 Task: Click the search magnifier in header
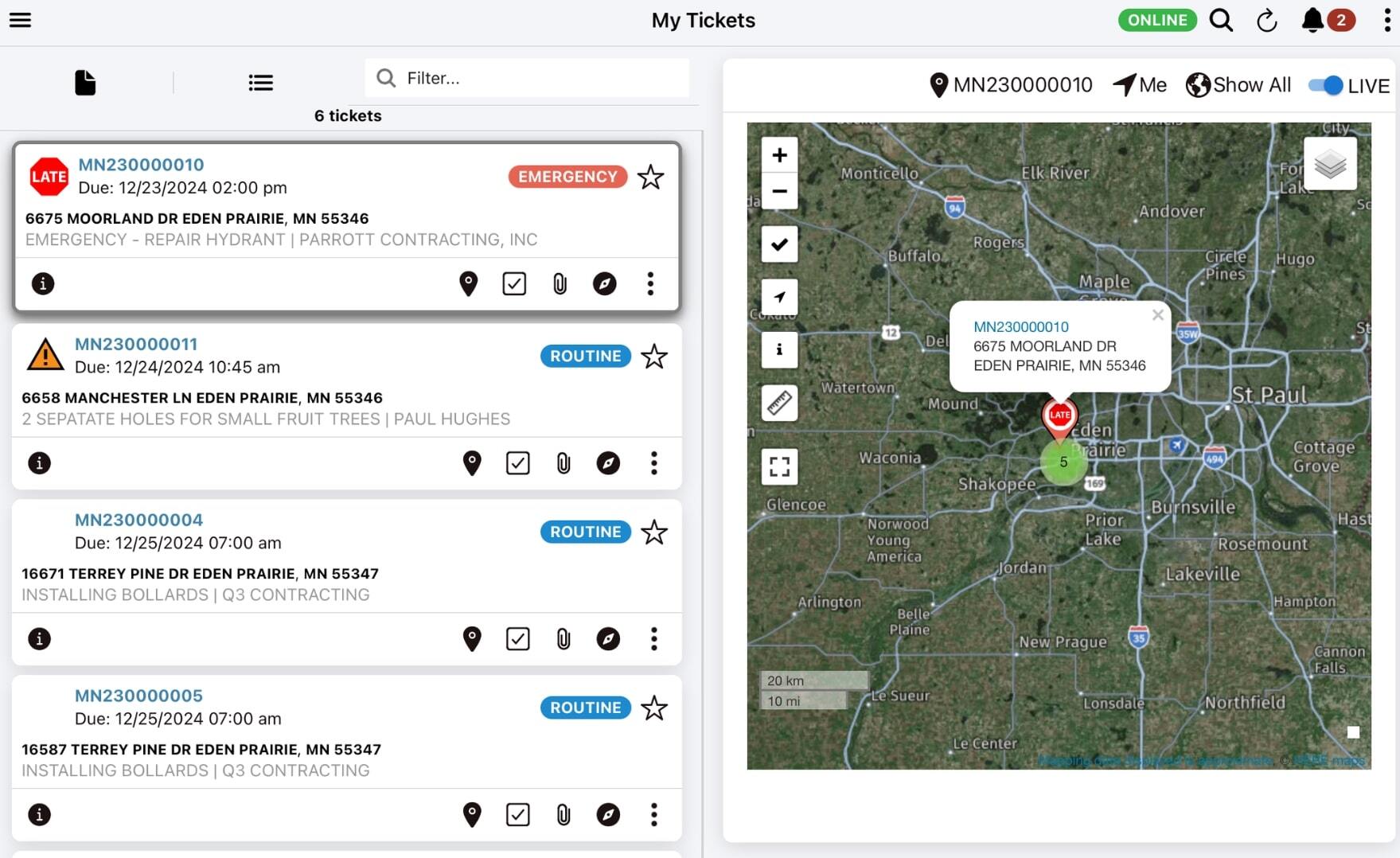[x=1221, y=21]
